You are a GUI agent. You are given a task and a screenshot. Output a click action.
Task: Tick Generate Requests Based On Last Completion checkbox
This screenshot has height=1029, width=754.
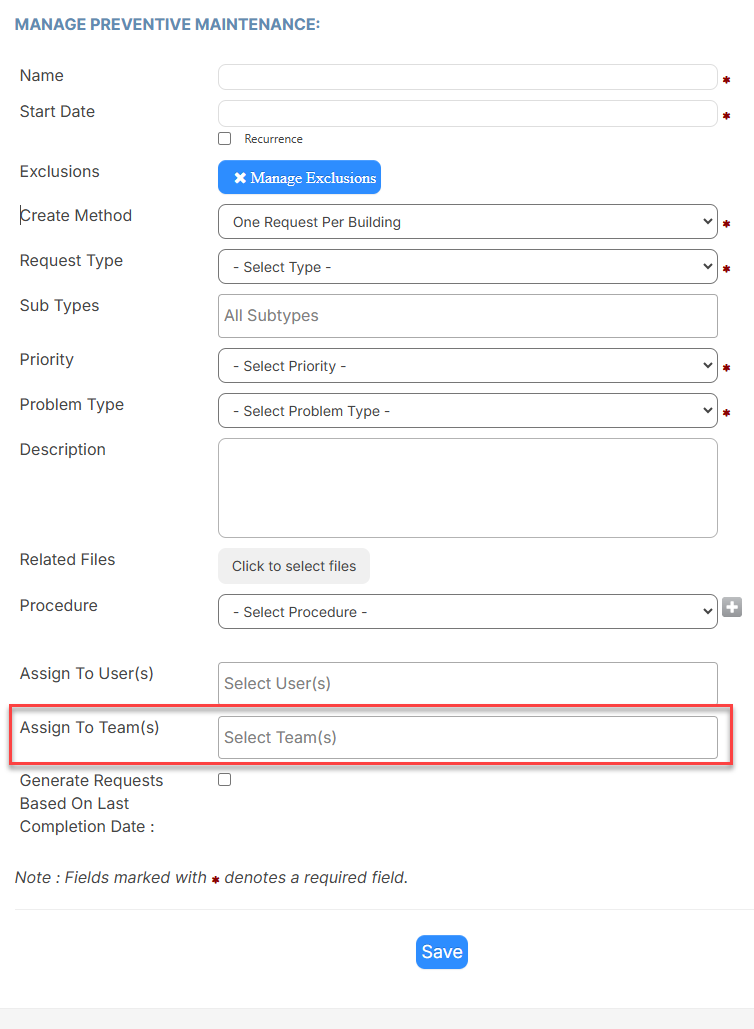pyautogui.click(x=224, y=780)
